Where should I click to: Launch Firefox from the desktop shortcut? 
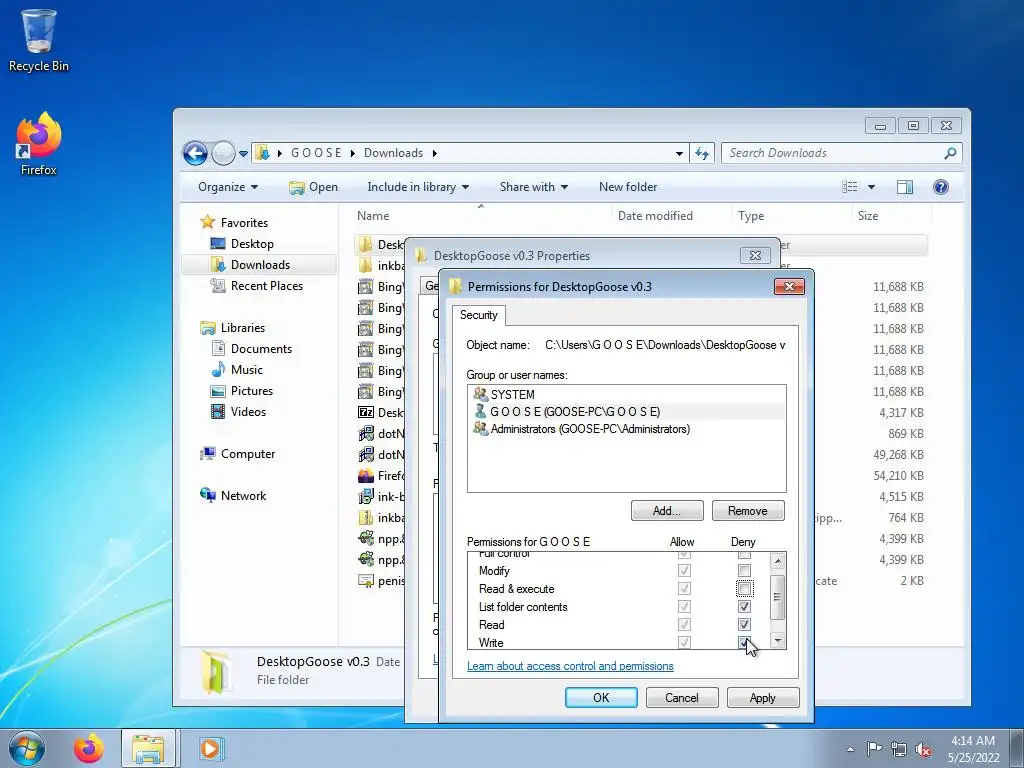39,144
